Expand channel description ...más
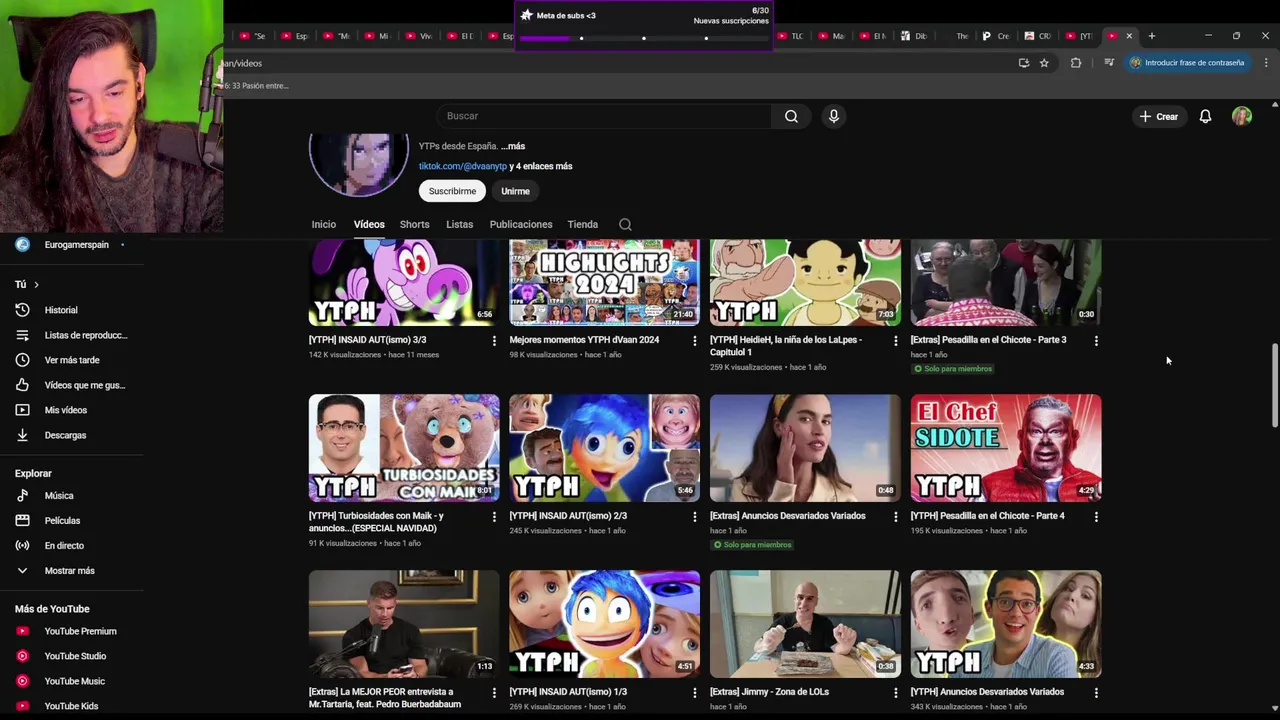 click(512, 146)
